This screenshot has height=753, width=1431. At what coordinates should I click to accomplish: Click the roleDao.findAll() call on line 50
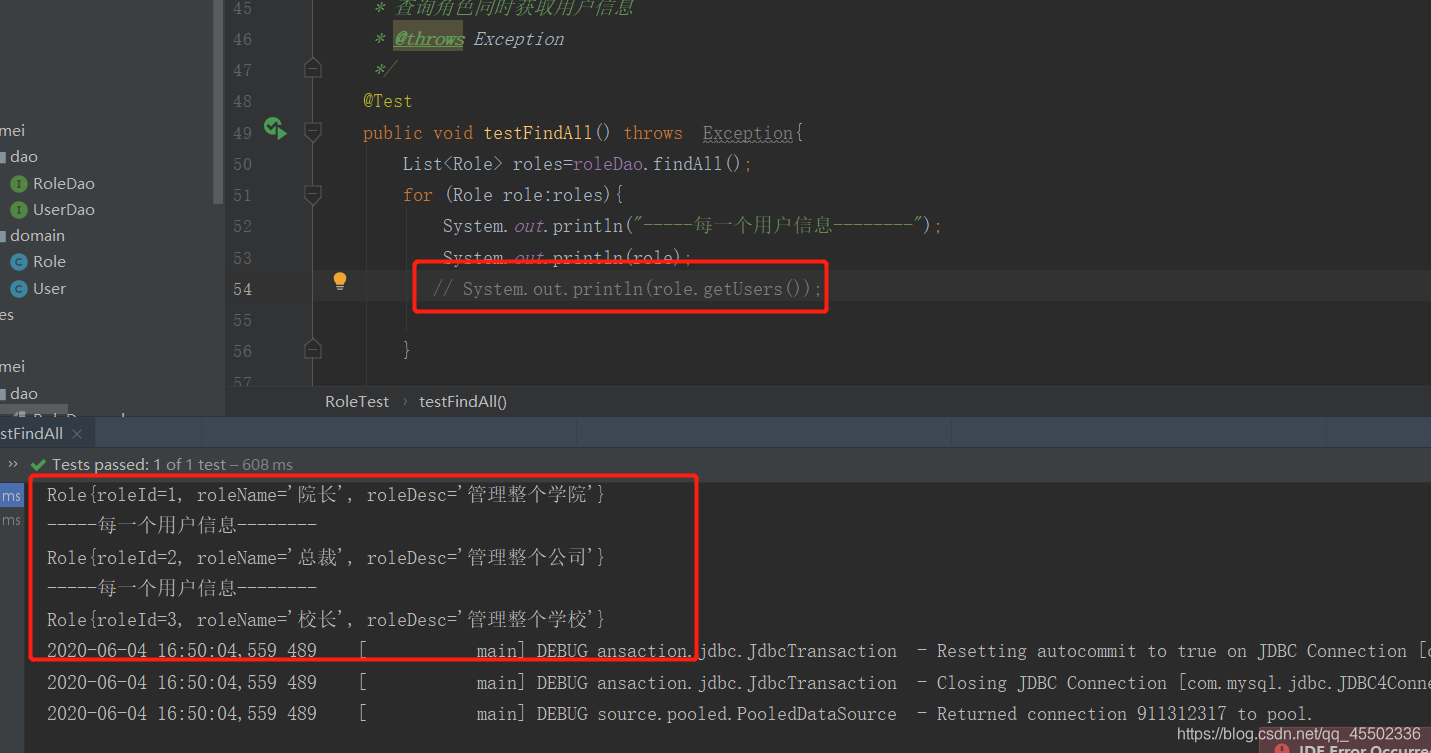tap(656, 163)
